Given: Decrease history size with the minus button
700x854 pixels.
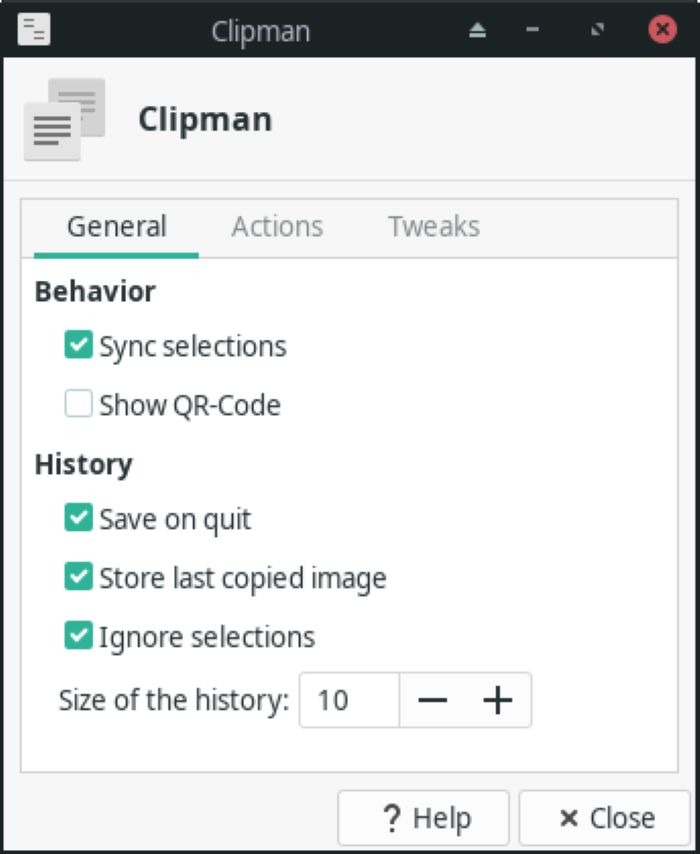Looking at the screenshot, I should (x=432, y=700).
